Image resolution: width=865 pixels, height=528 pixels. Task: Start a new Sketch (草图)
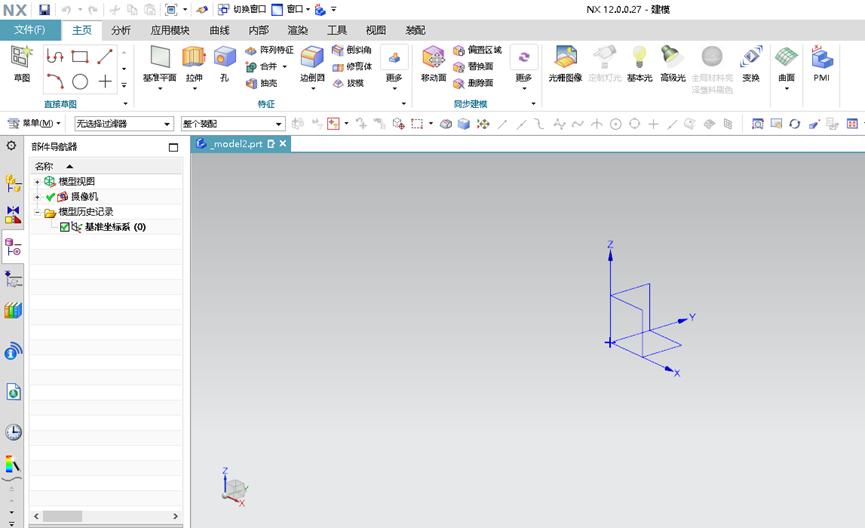[22, 65]
